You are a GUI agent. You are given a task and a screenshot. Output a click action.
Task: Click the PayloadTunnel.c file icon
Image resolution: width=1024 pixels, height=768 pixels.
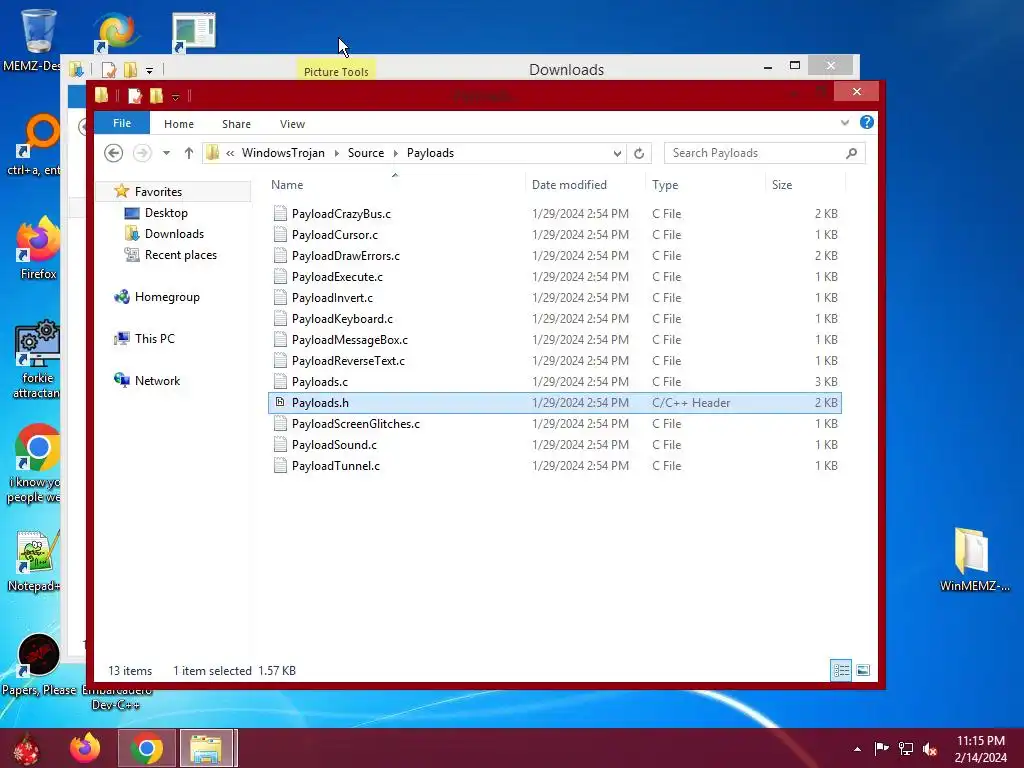pyautogui.click(x=280, y=466)
